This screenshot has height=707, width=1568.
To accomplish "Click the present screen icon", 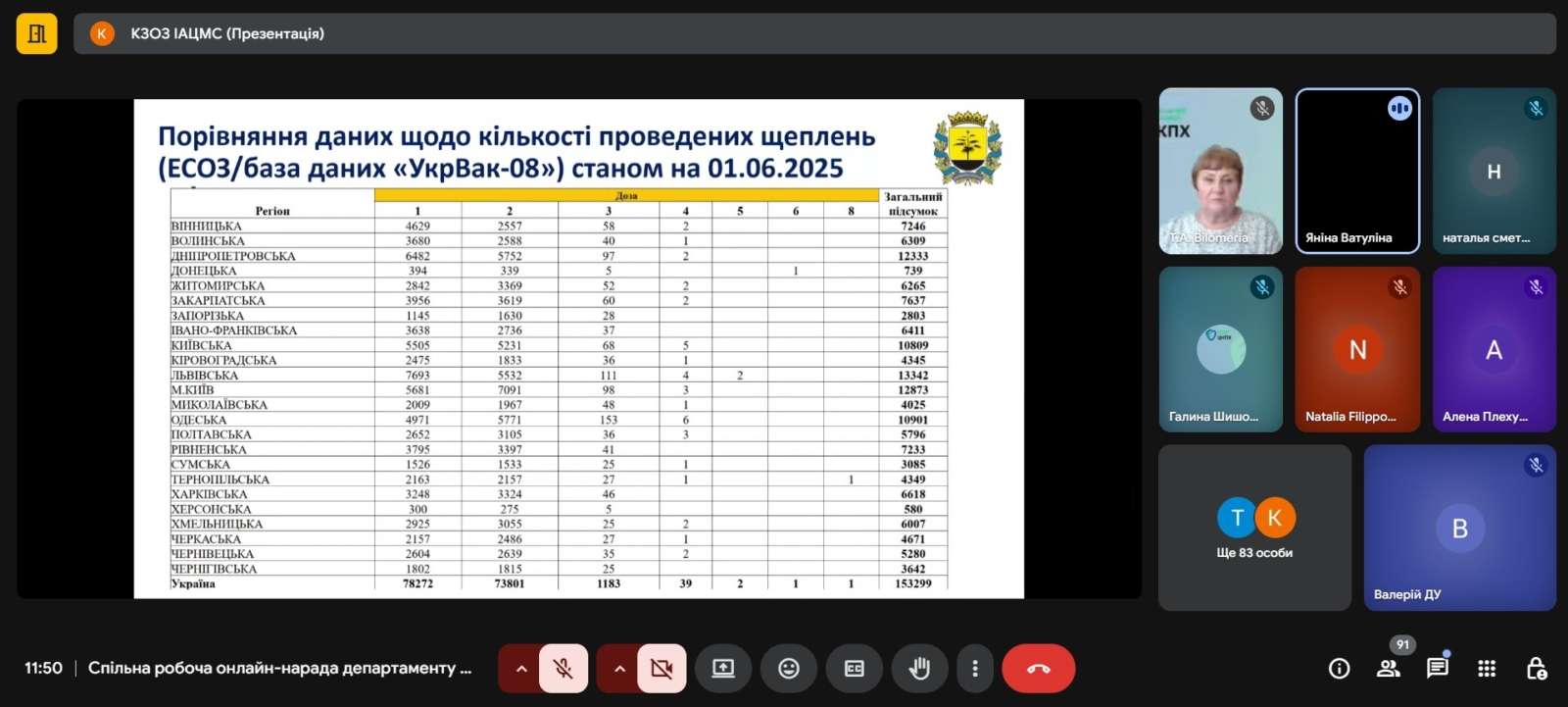I will [723, 669].
